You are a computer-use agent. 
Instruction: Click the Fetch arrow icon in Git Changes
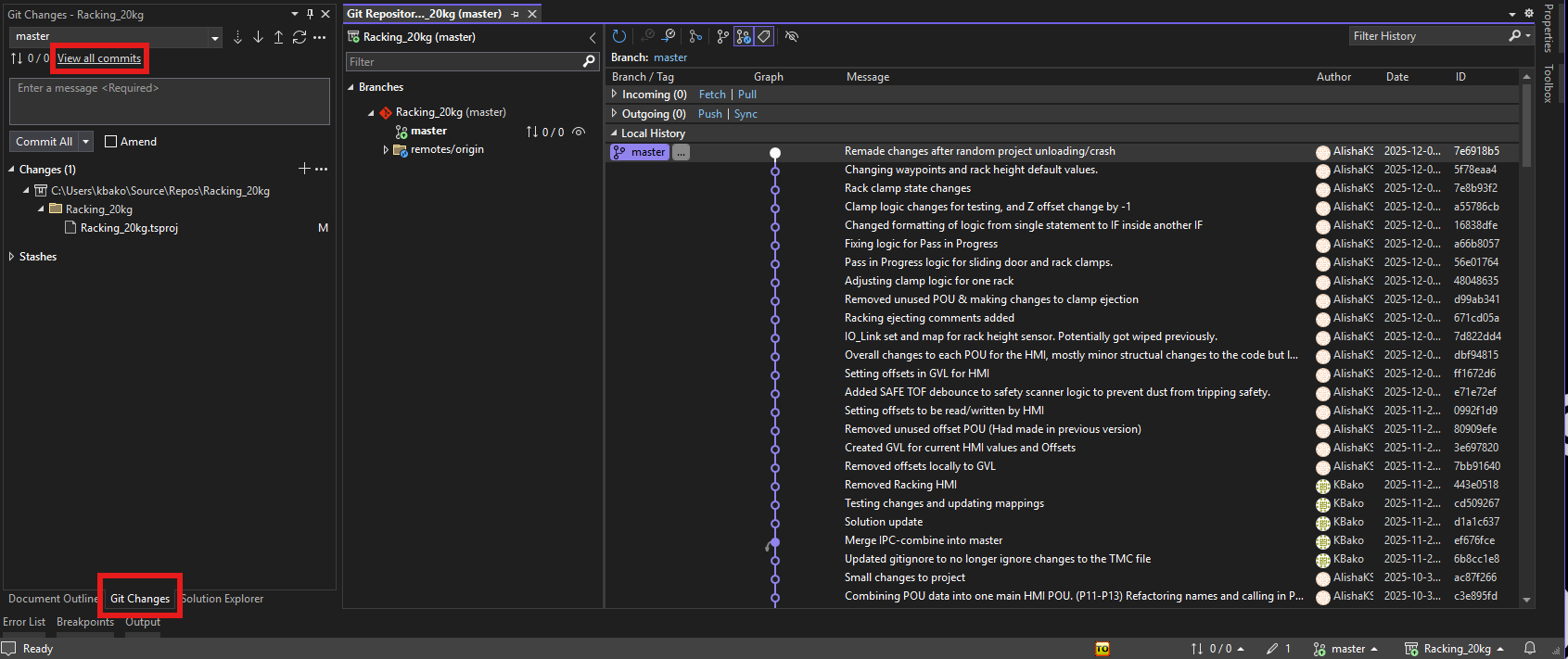click(x=237, y=37)
